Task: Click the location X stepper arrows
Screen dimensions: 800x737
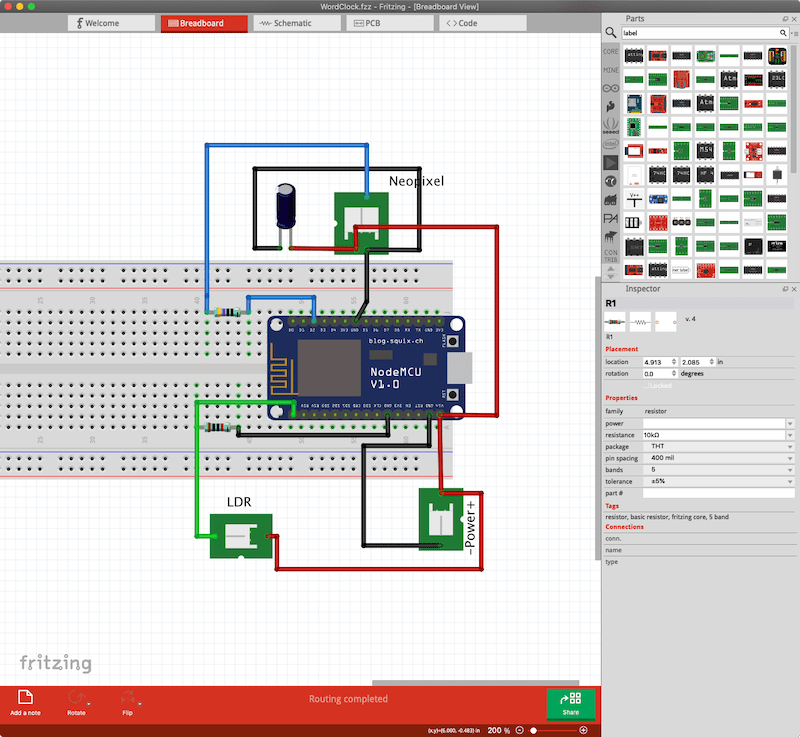Action: tap(674, 362)
